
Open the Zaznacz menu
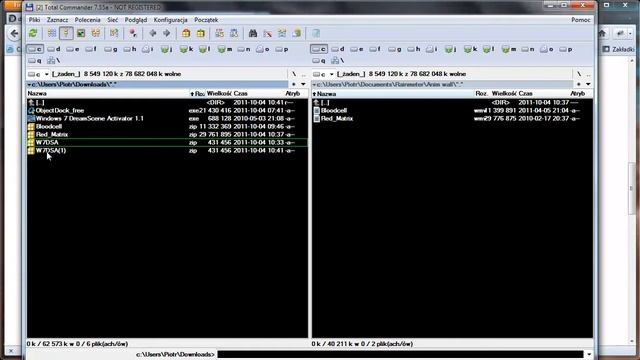pos(57,20)
